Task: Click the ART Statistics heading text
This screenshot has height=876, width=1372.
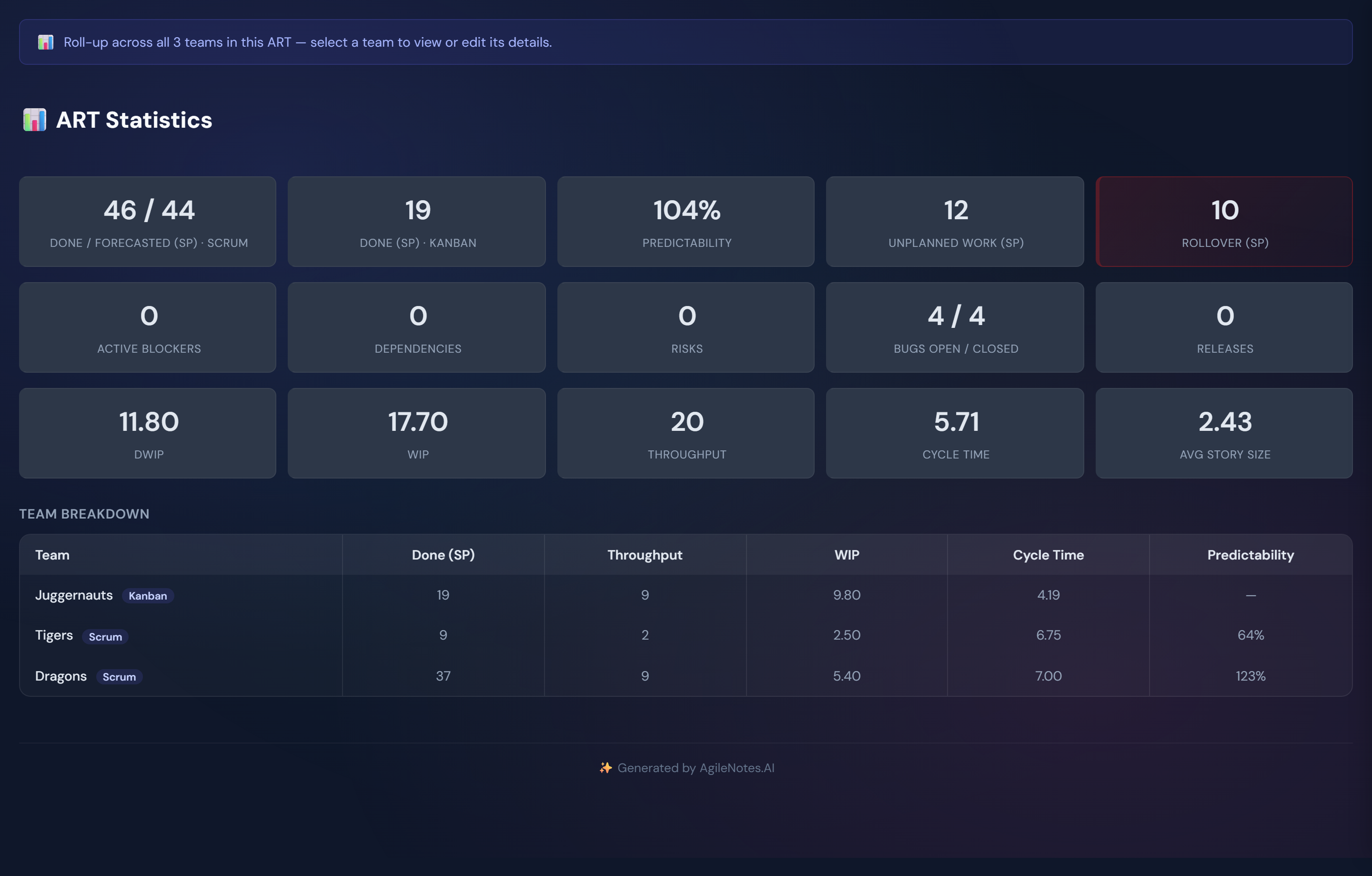Action: 134,120
